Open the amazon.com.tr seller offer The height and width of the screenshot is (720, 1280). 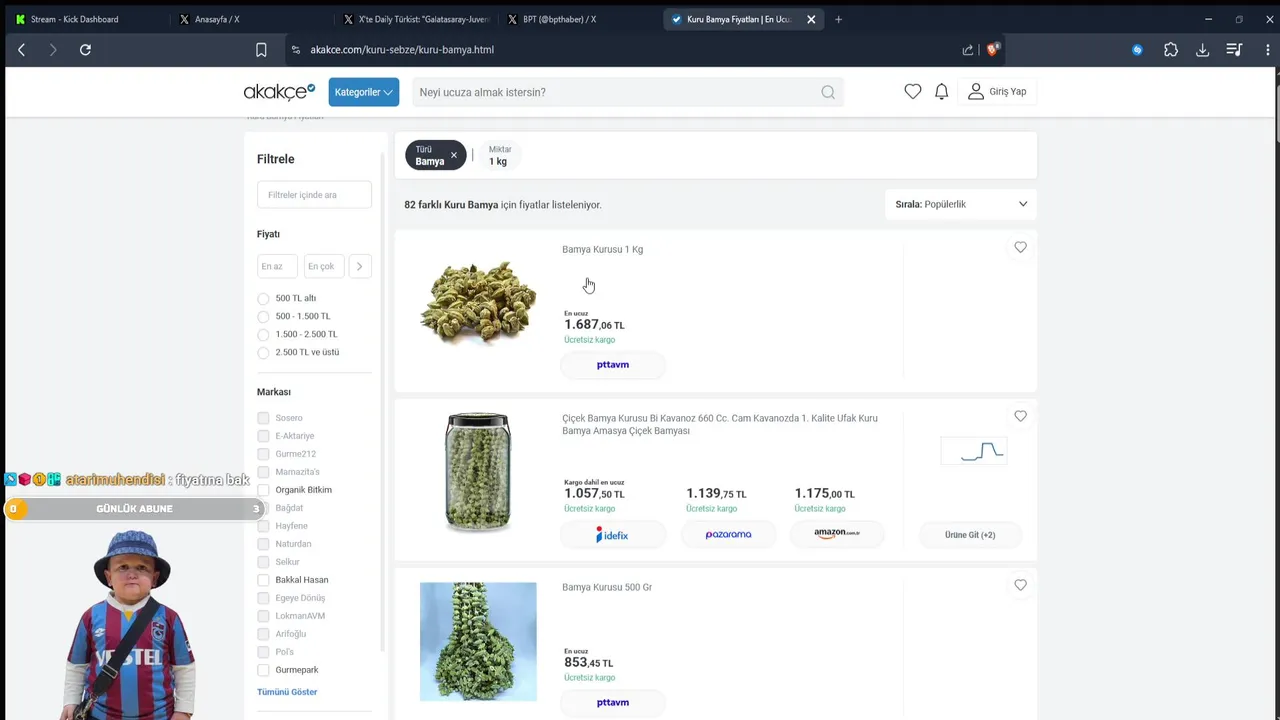pyautogui.click(x=837, y=535)
